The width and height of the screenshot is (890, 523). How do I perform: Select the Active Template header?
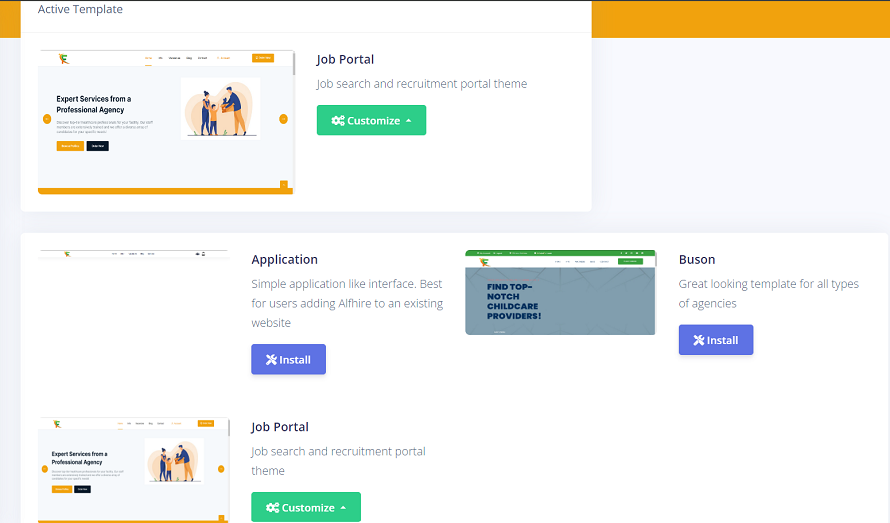click(80, 10)
